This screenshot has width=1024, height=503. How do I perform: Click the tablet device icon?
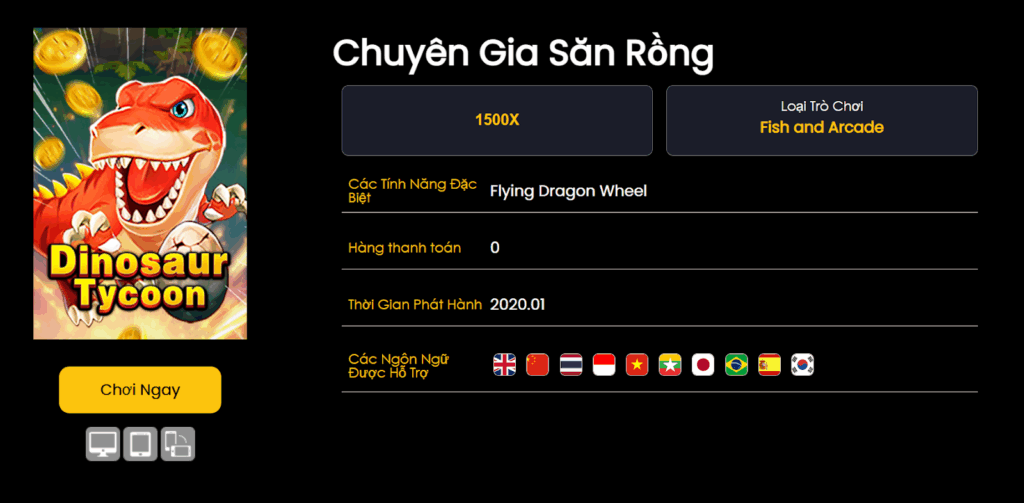[140, 444]
